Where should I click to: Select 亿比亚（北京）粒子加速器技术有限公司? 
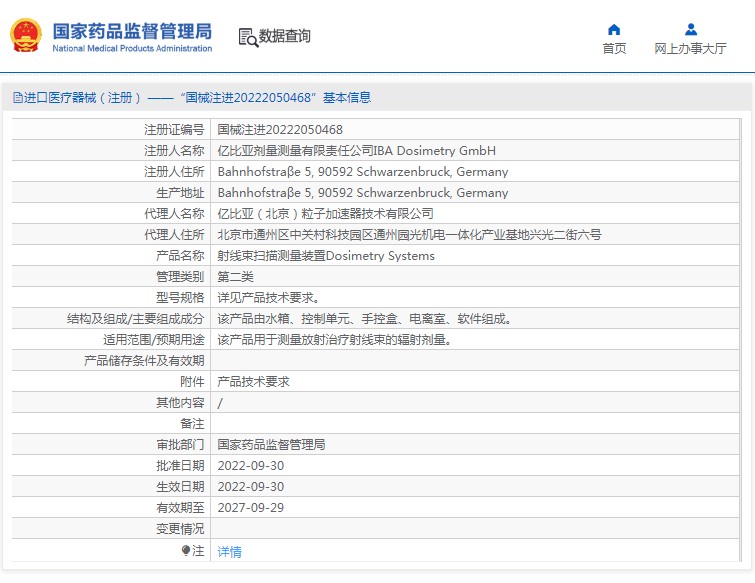(325, 214)
